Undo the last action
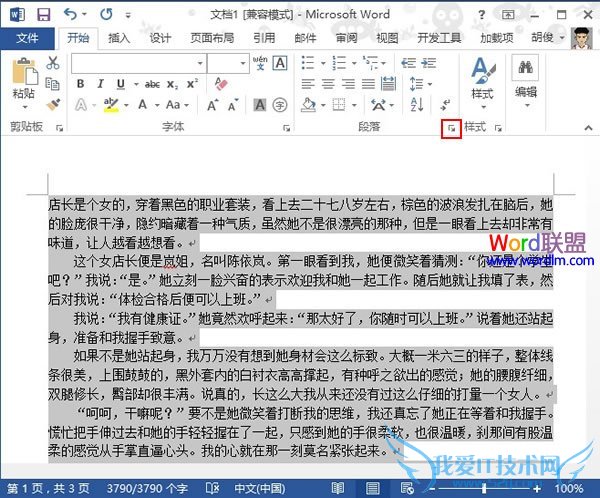Viewport: 600px width, 498px height. point(70,15)
